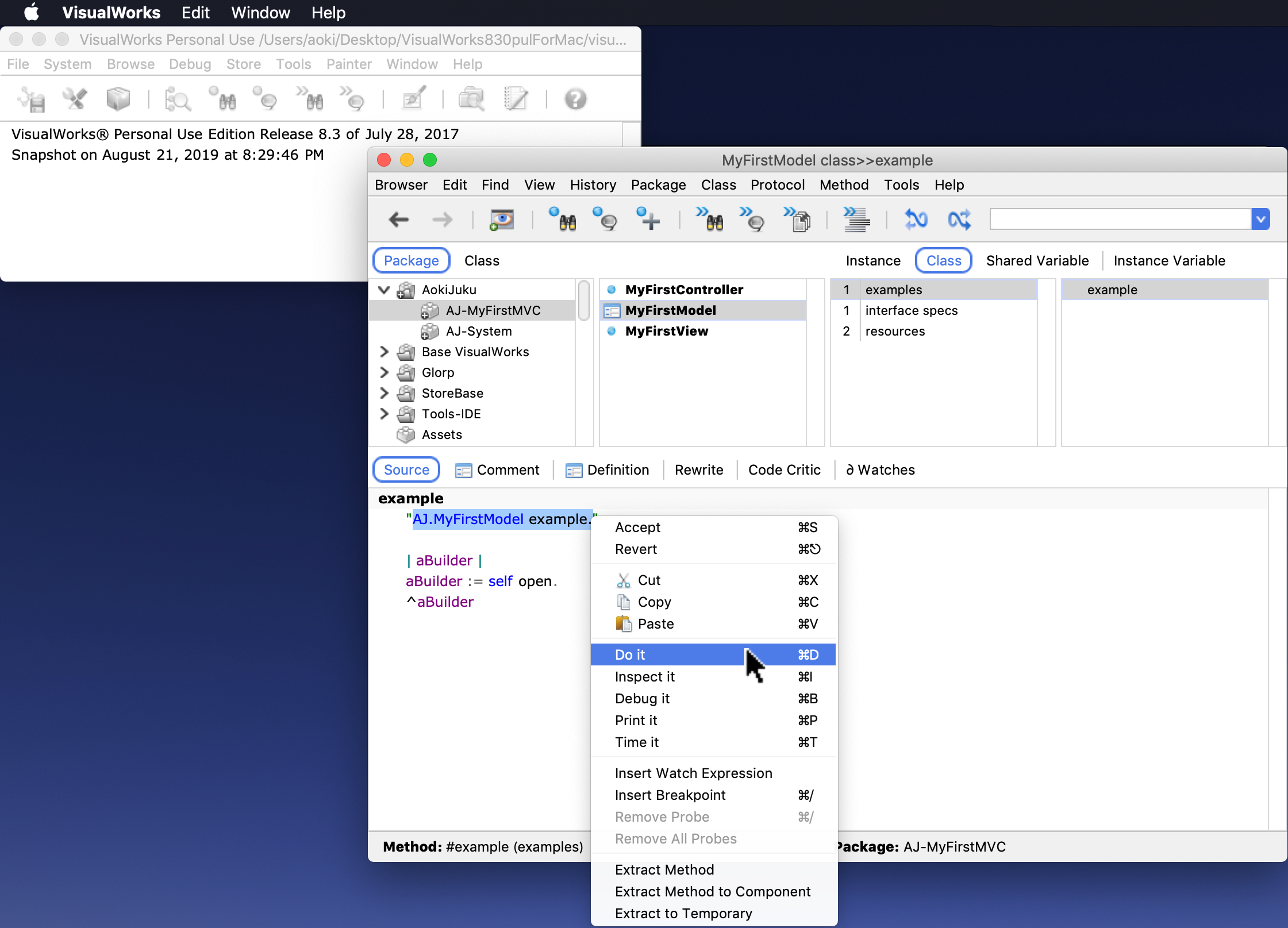1288x928 pixels.
Task: Switch to Shared Variable view
Action: (x=1037, y=261)
